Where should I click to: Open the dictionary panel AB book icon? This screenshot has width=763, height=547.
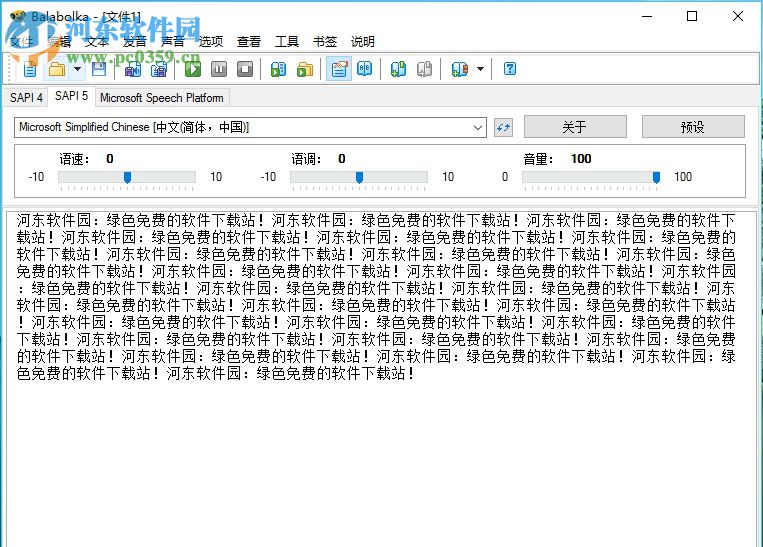[x=364, y=69]
